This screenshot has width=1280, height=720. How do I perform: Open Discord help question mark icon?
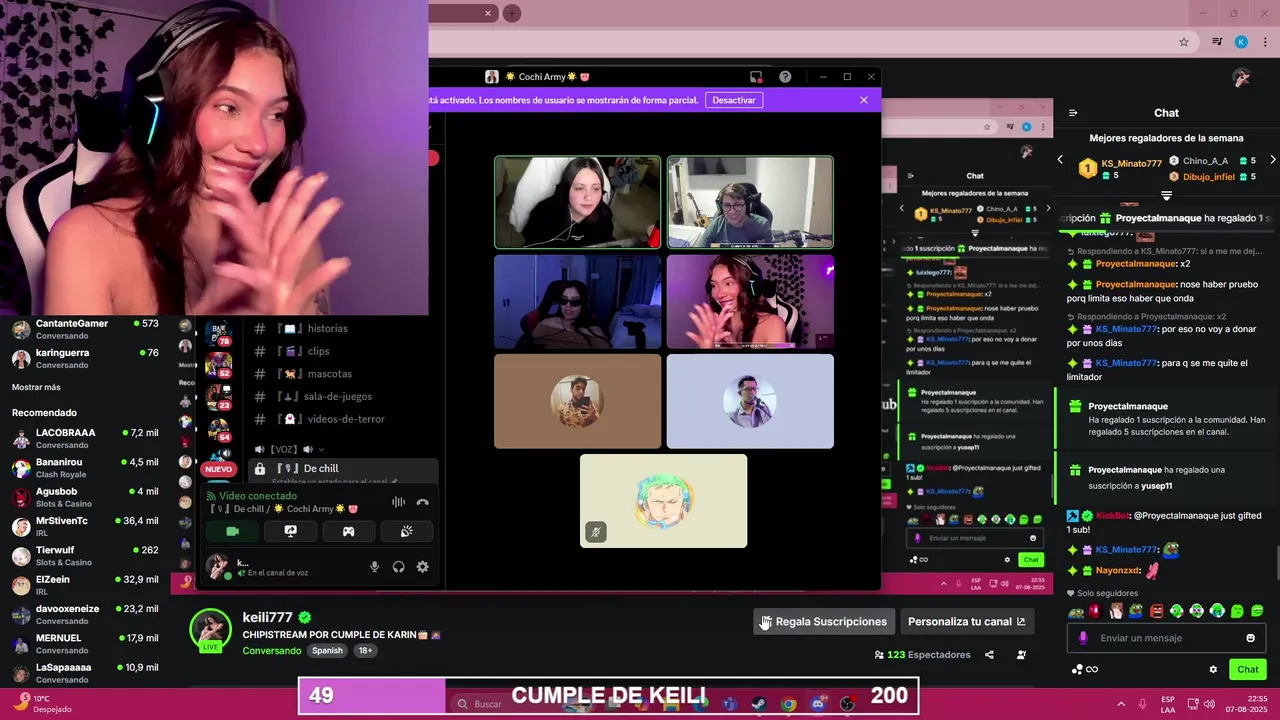click(x=785, y=77)
